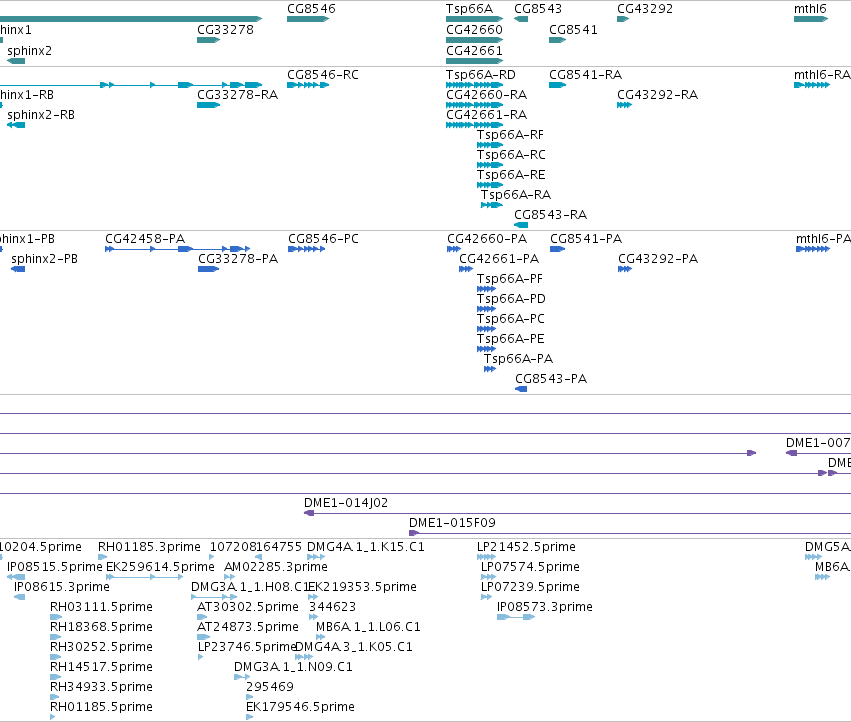The image size is (851, 722).
Task: Select transcript sphinx2-RB
Action: coord(16,125)
